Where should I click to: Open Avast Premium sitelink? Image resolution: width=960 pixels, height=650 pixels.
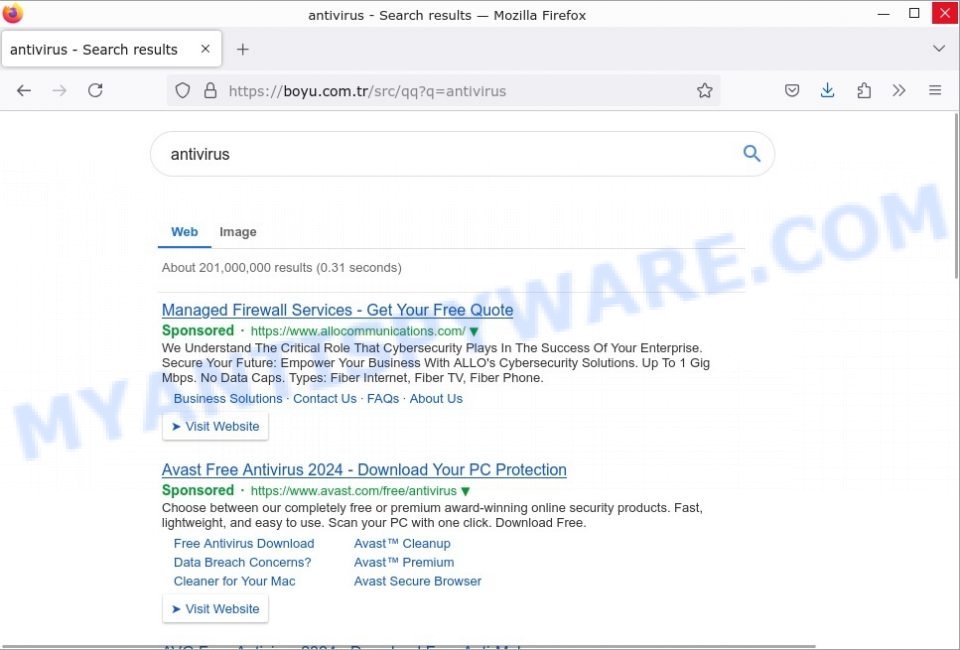[404, 562]
